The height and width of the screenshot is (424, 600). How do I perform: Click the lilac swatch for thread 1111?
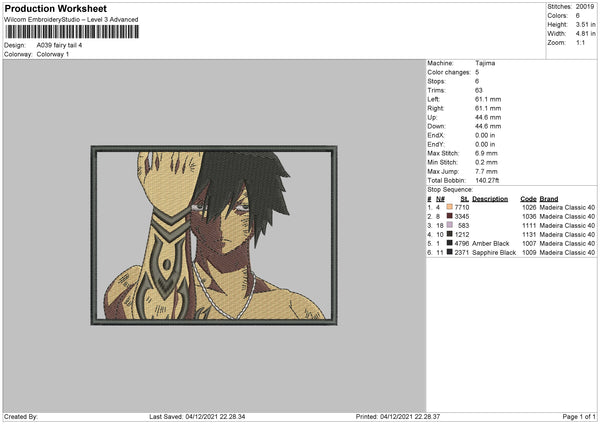point(450,225)
